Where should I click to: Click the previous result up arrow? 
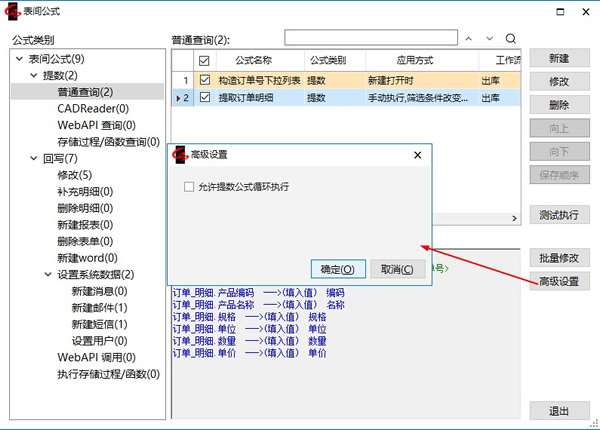[468, 39]
